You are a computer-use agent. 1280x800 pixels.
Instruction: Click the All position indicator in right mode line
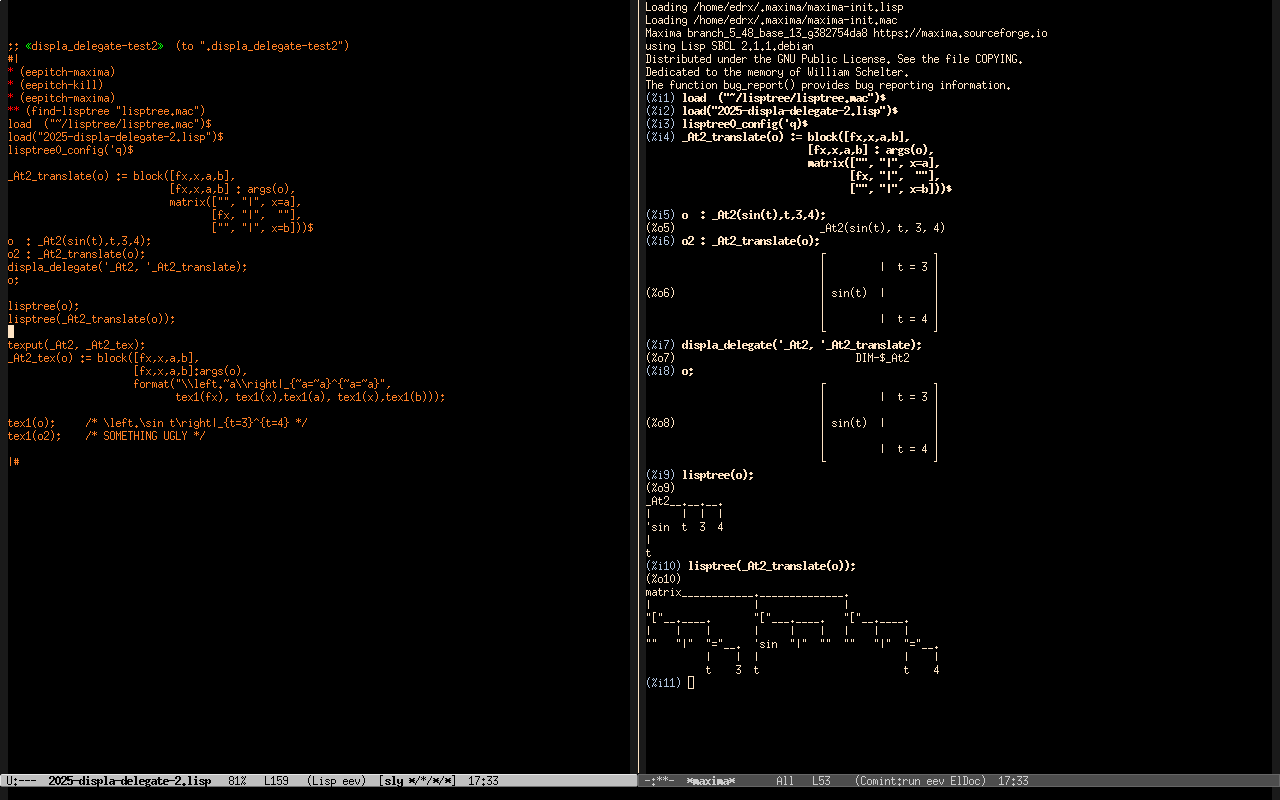(784, 781)
